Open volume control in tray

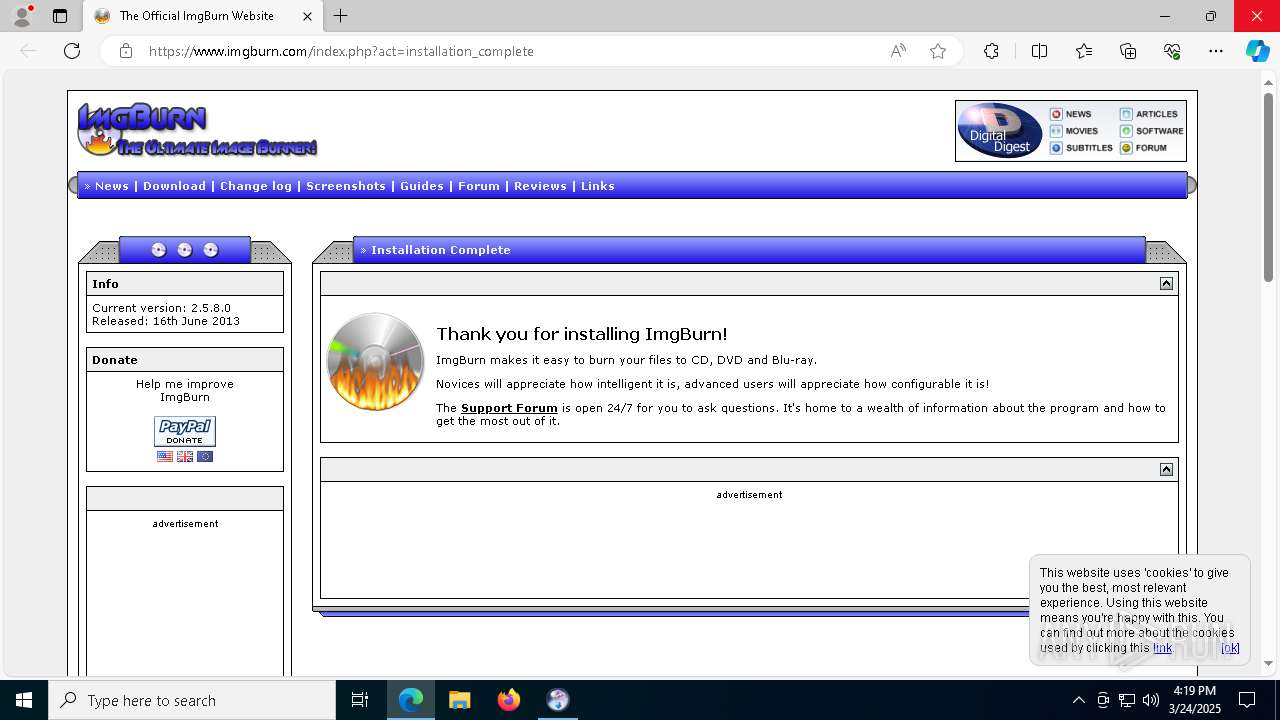pos(1151,700)
